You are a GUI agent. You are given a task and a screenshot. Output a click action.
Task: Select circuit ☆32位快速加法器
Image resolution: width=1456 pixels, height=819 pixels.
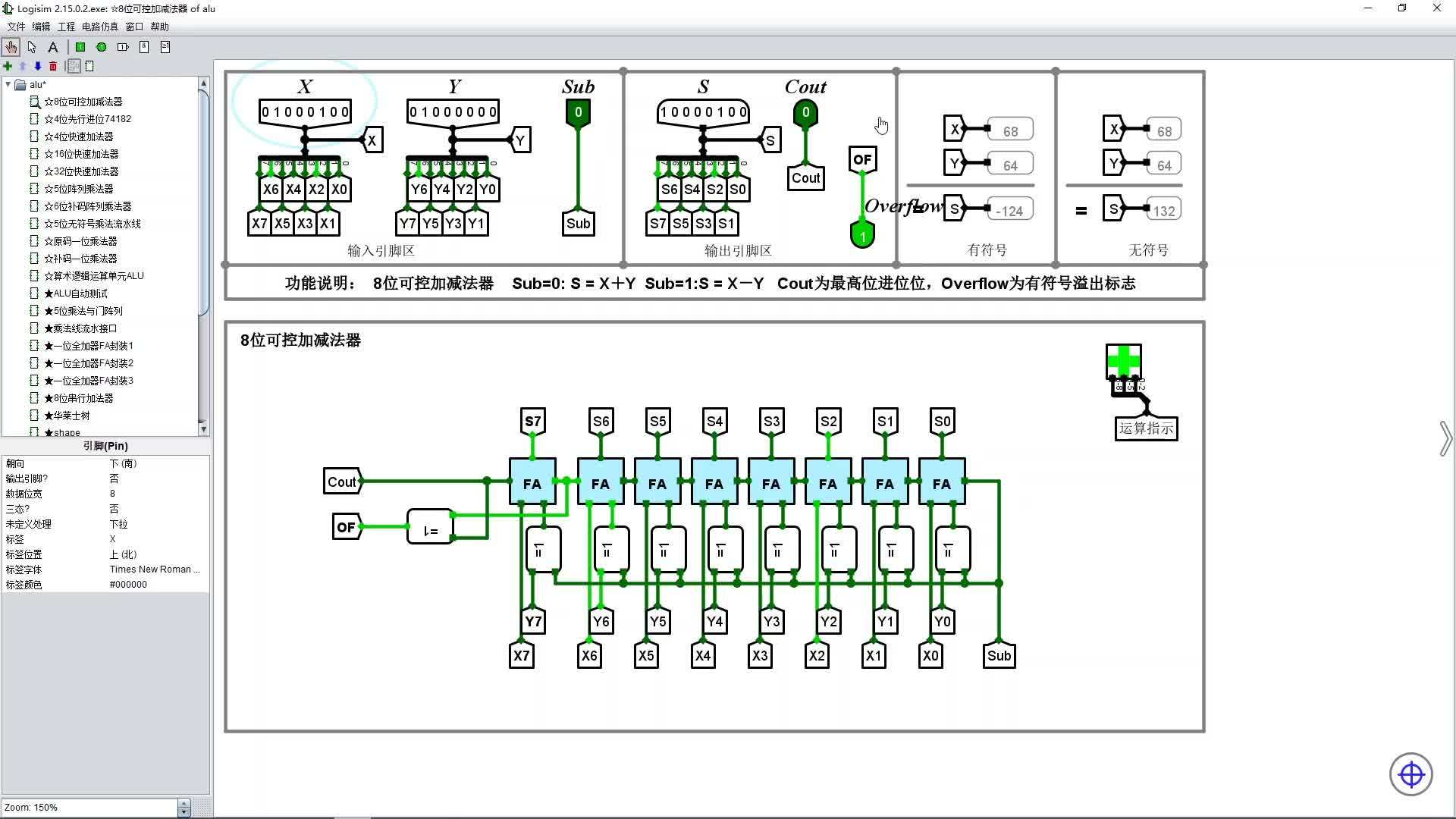point(81,171)
